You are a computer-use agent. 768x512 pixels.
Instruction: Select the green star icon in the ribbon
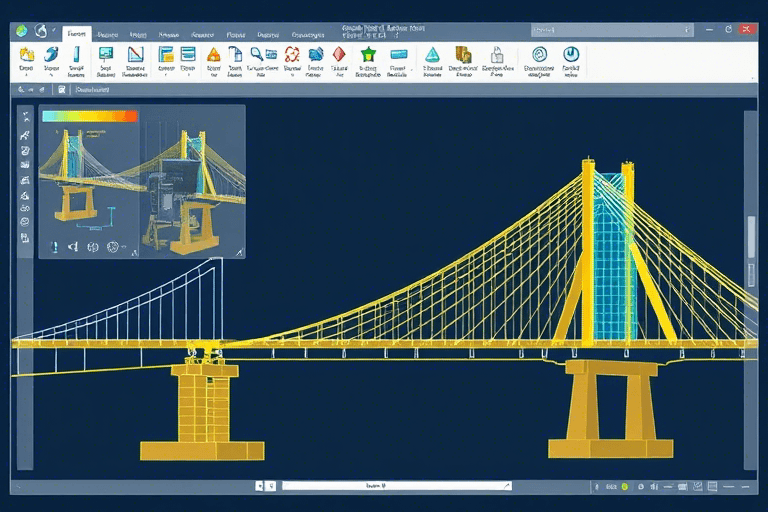pyautogui.click(x=368, y=55)
